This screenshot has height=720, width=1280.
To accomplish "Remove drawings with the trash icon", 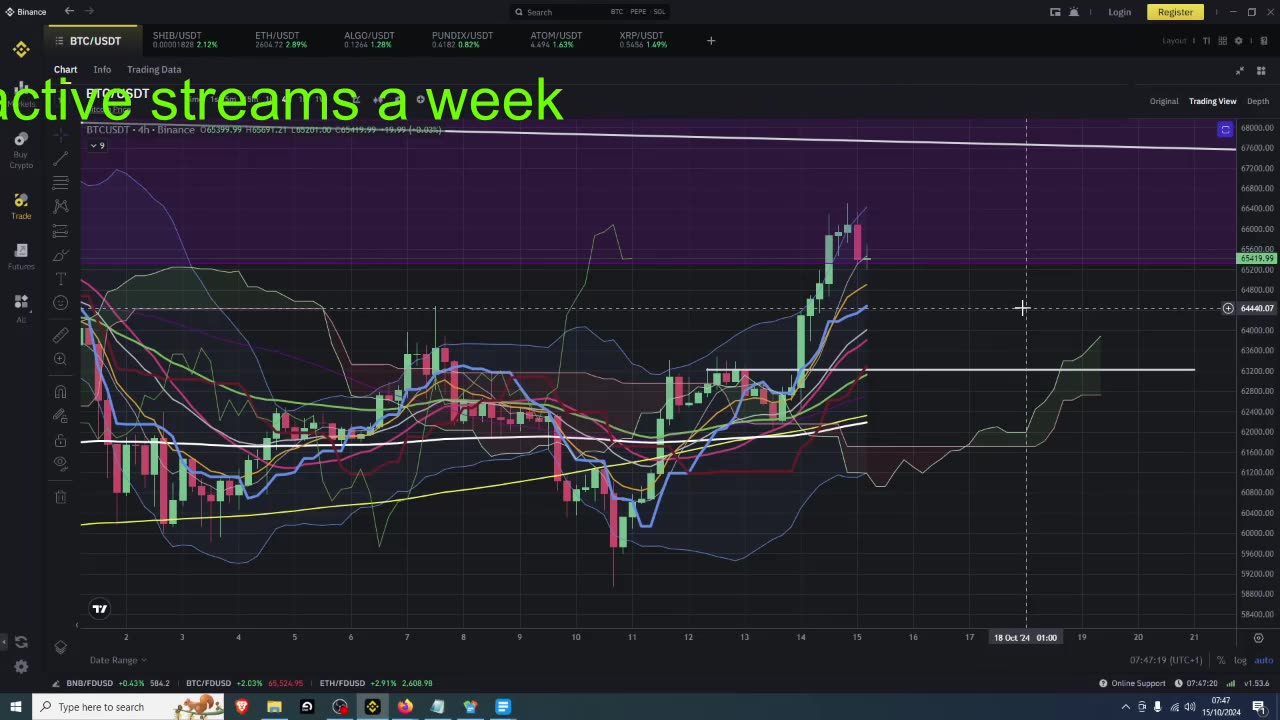I will [60, 496].
